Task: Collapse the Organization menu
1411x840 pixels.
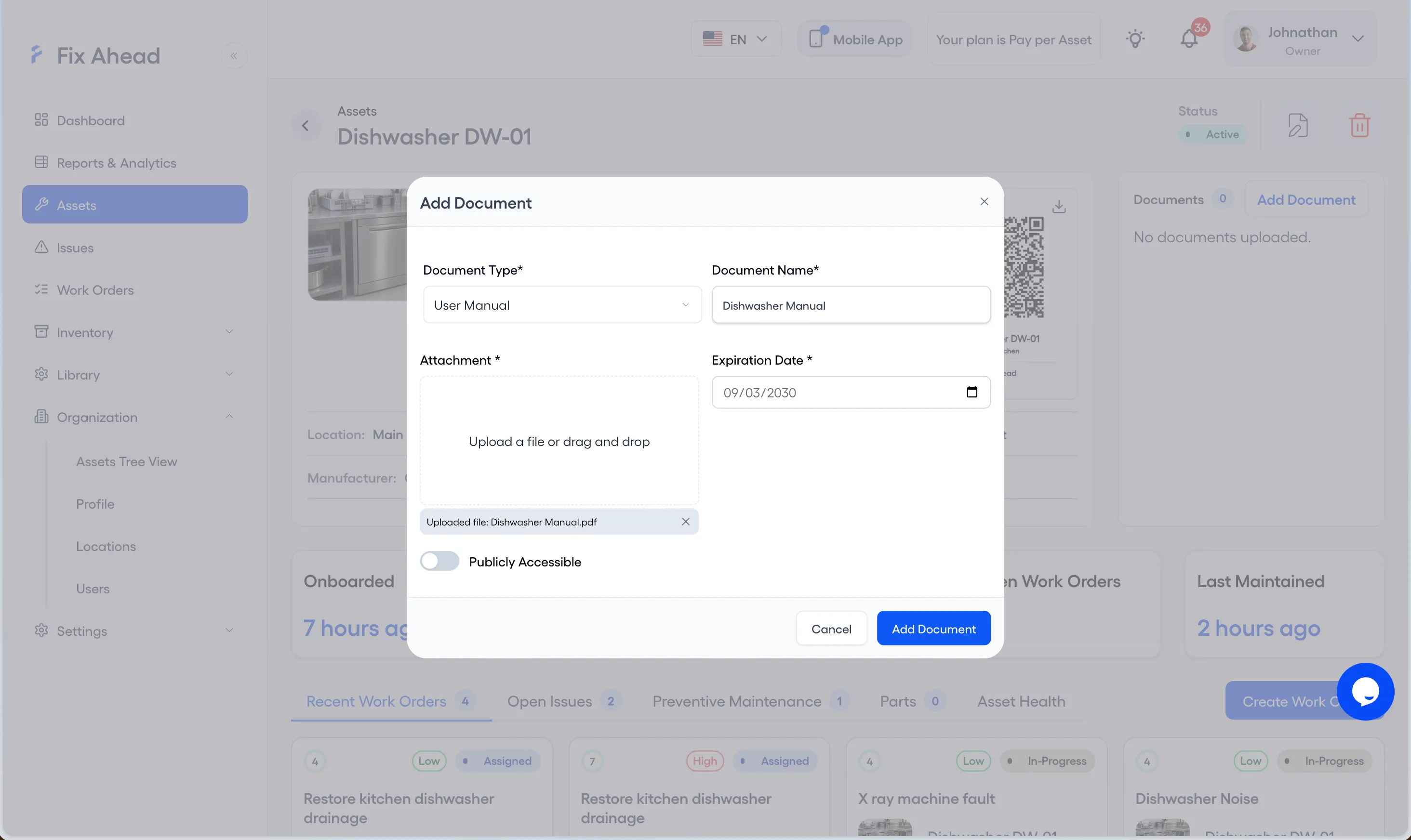Action: (135, 417)
